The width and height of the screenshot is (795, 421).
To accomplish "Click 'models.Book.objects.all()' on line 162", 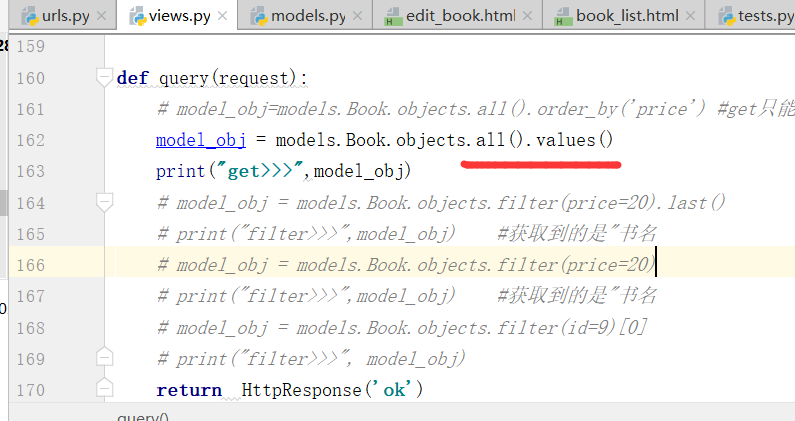I will click(x=400, y=139).
